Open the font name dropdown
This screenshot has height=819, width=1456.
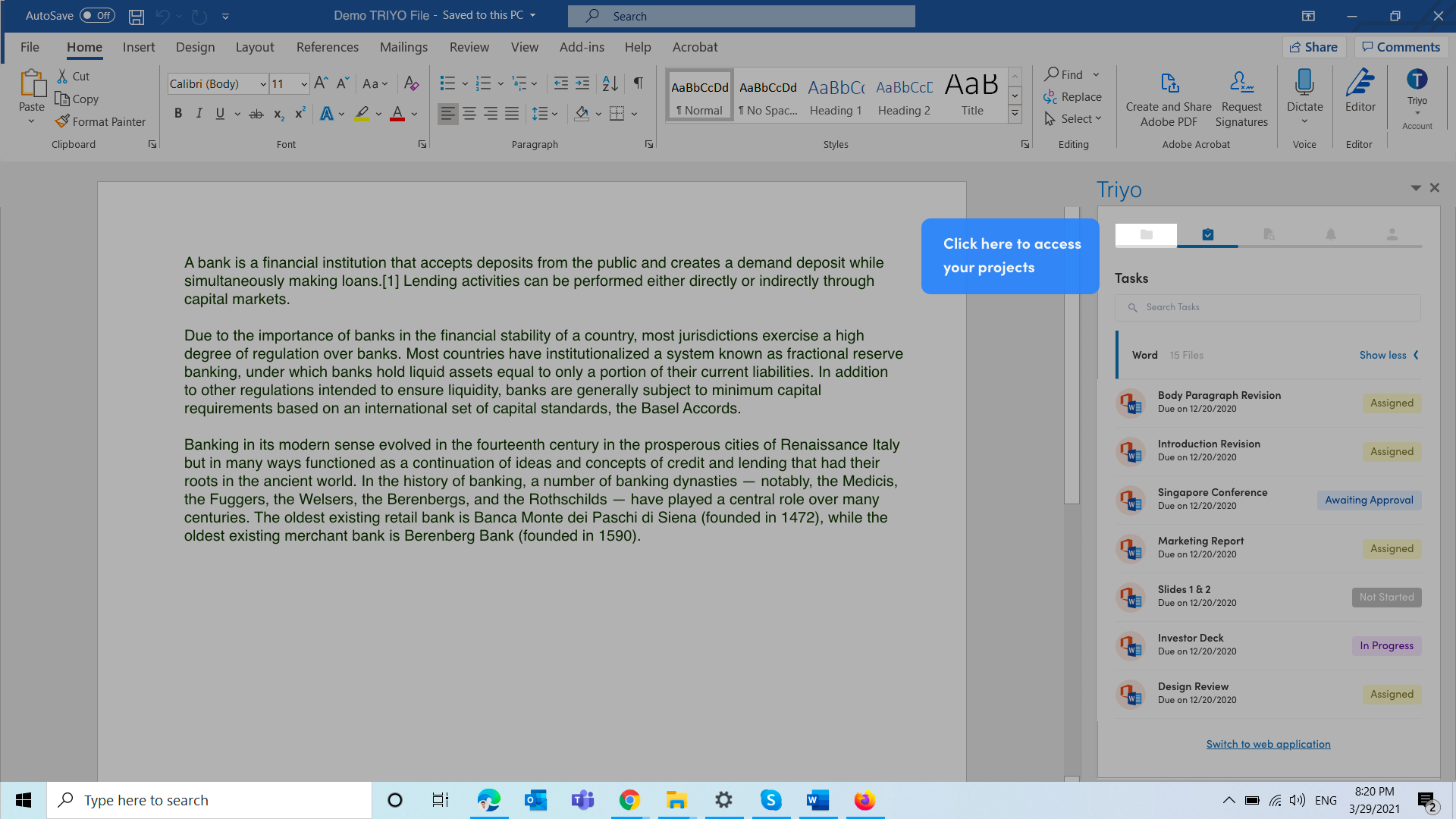(263, 83)
